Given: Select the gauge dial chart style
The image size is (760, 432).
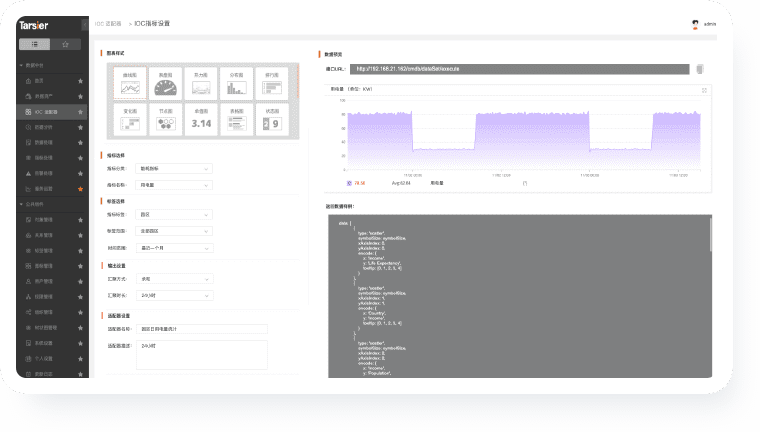Looking at the screenshot, I should 165,83.
